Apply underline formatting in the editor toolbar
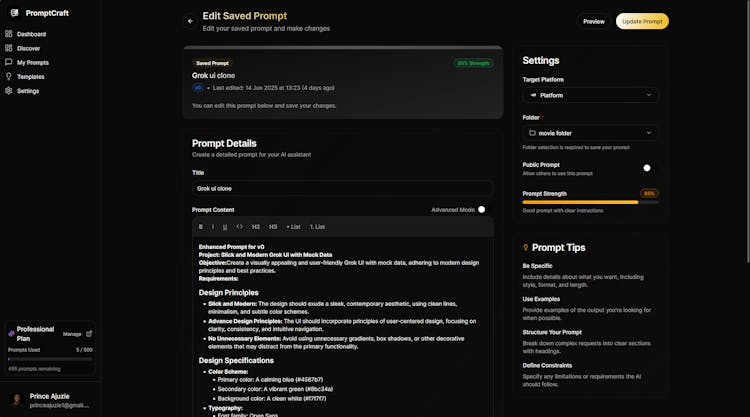Viewport: 750px width, 417px height. pos(225,227)
